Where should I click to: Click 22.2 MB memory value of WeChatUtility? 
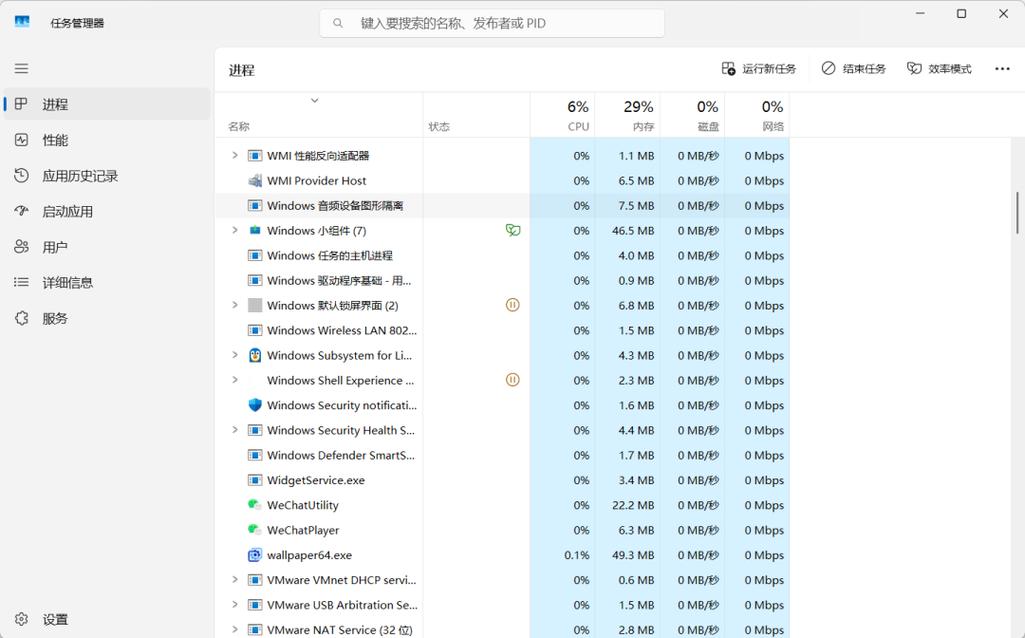(x=633, y=505)
